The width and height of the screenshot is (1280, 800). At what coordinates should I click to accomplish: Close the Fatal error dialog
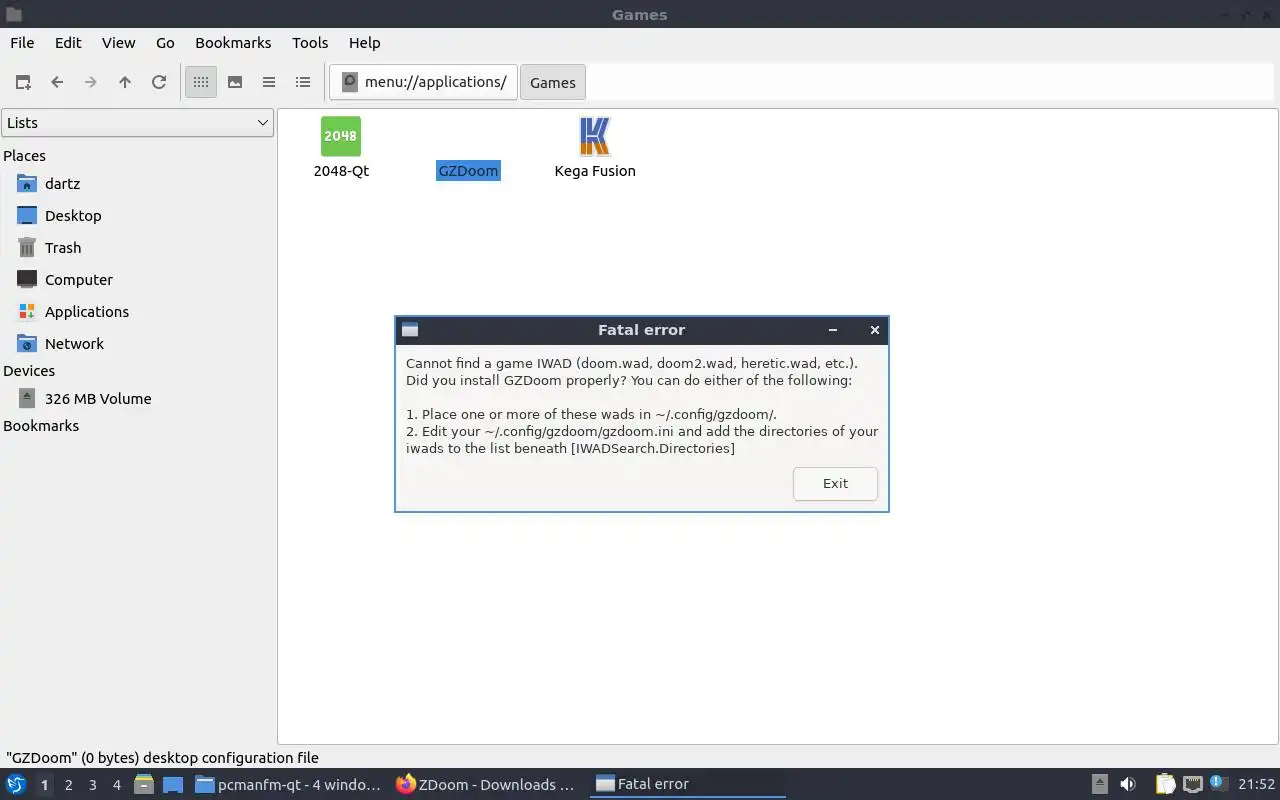pos(875,330)
